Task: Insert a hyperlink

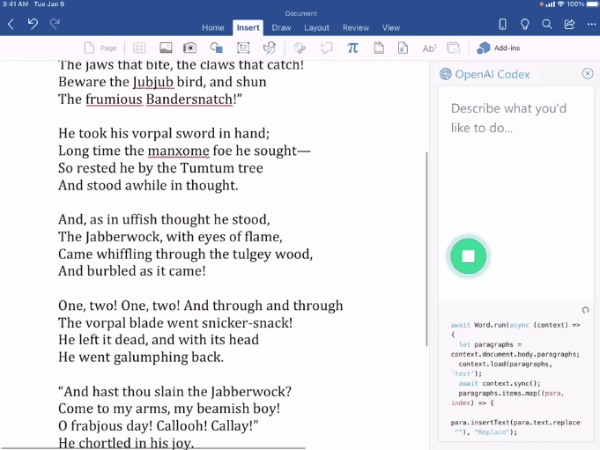Action: click(x=300, y=48)
